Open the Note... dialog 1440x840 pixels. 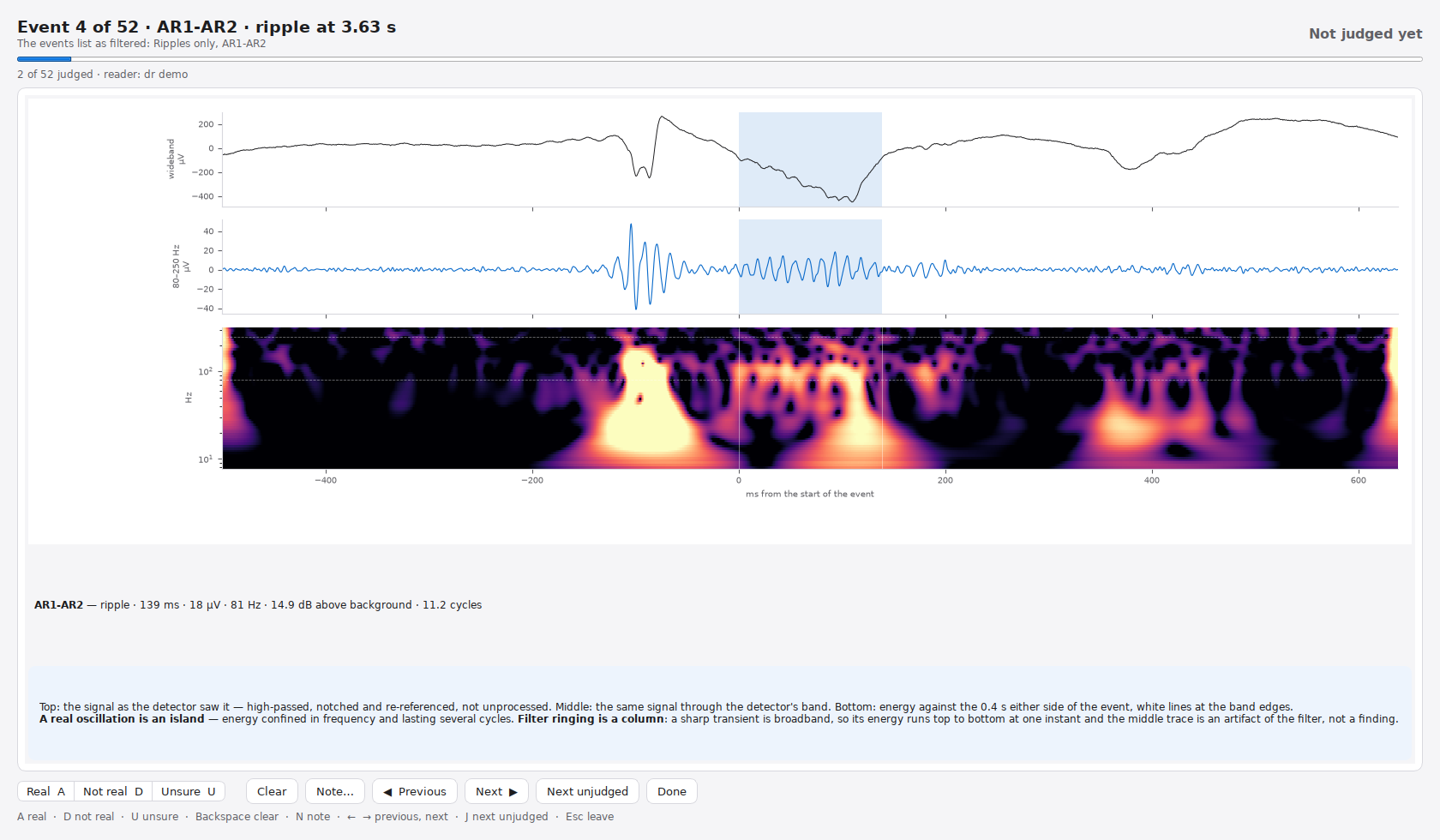pos(335,791)
